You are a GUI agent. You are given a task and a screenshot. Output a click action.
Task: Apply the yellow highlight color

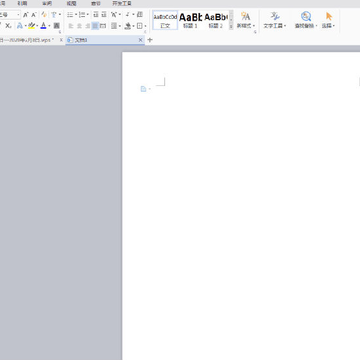coord(32,26)
